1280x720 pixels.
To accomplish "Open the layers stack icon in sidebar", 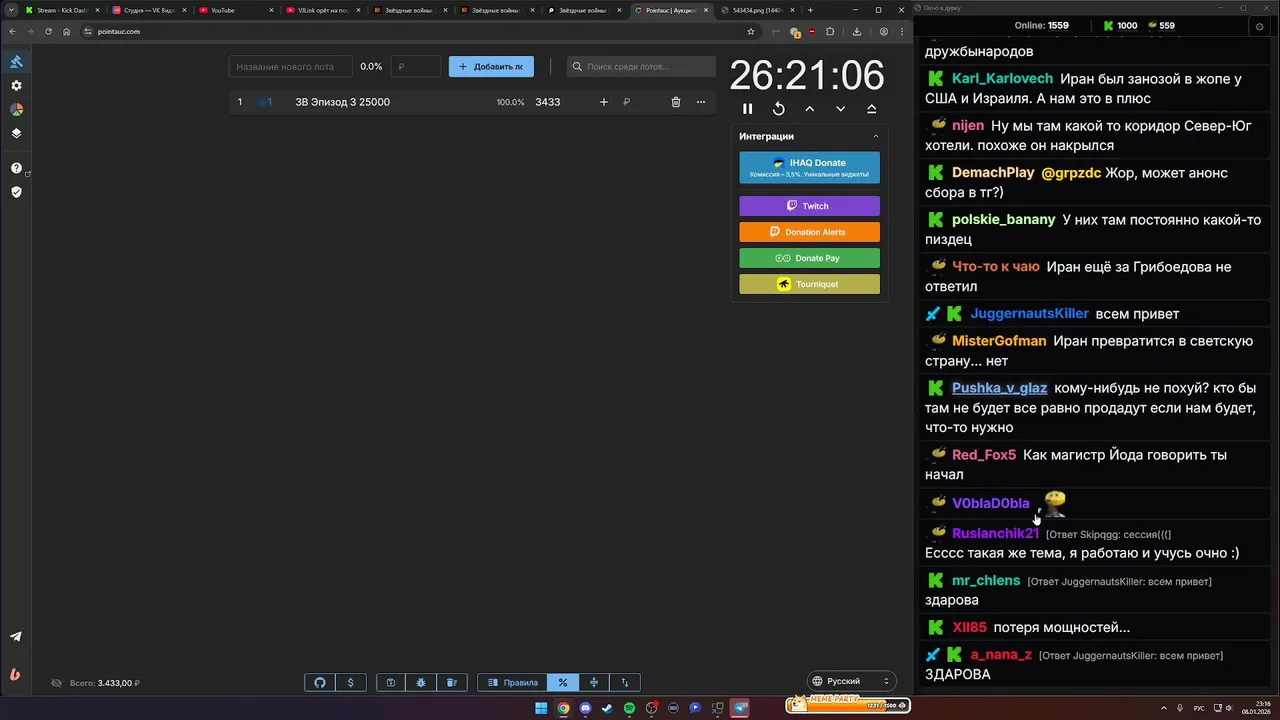I will [16, 133].
